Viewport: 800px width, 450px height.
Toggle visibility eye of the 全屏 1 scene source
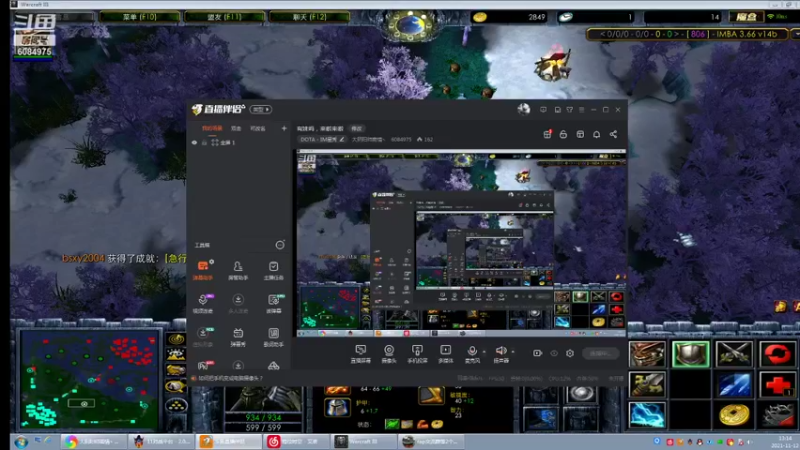tap(194, 143)
